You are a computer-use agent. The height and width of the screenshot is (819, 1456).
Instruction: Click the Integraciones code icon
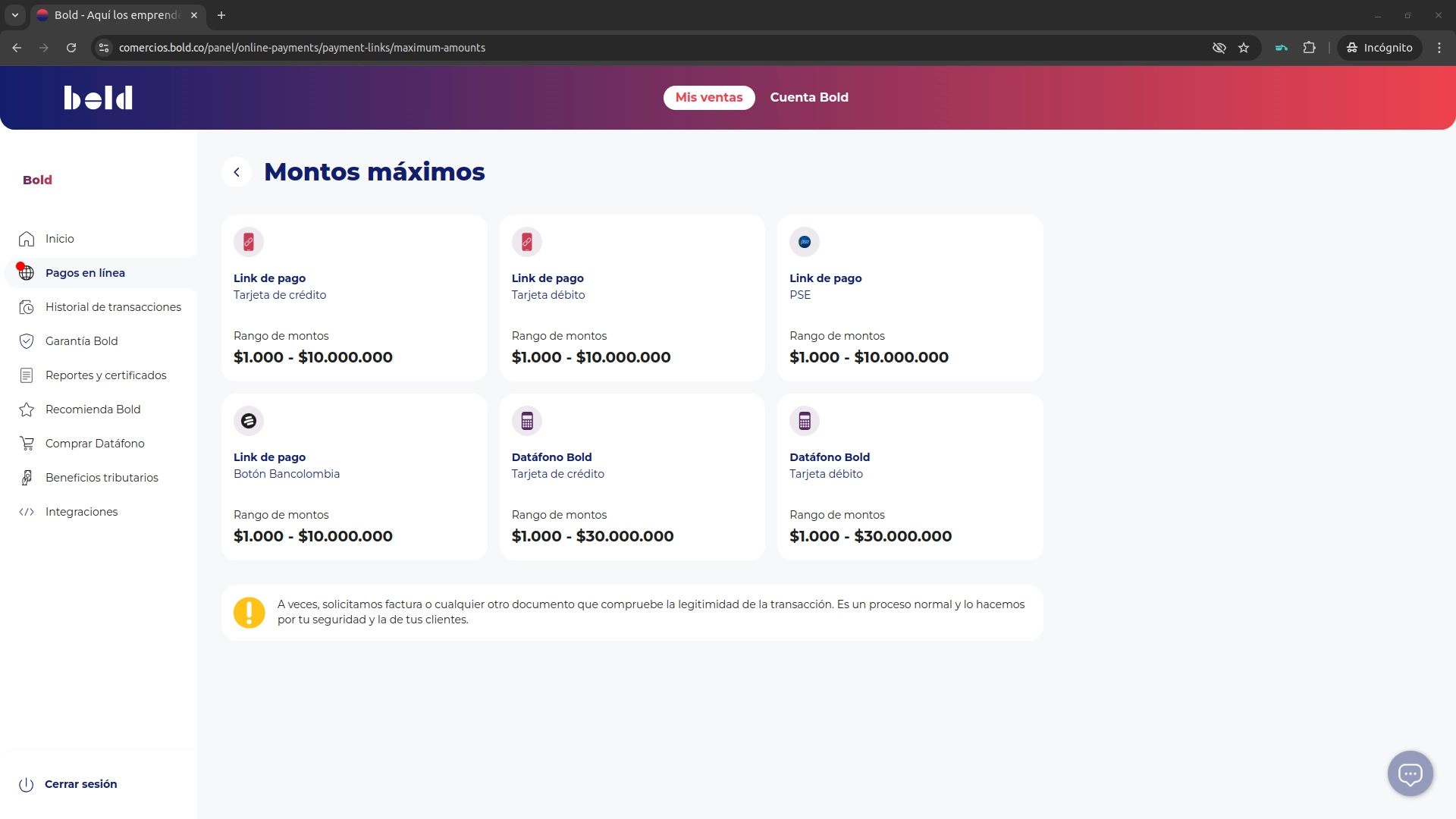[27, 512]
